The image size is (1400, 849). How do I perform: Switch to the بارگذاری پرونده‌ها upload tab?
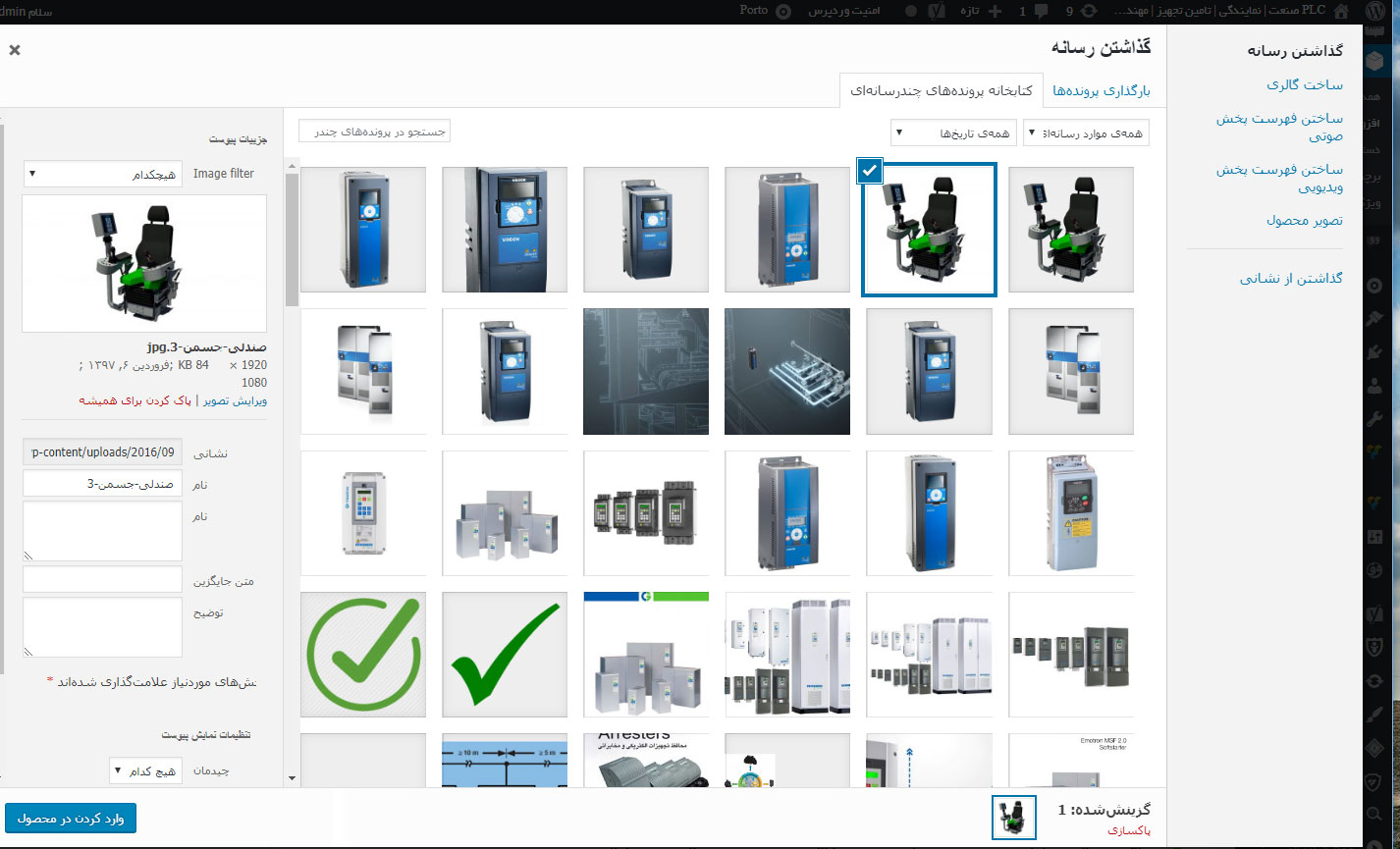click(x=1101, y=90)
